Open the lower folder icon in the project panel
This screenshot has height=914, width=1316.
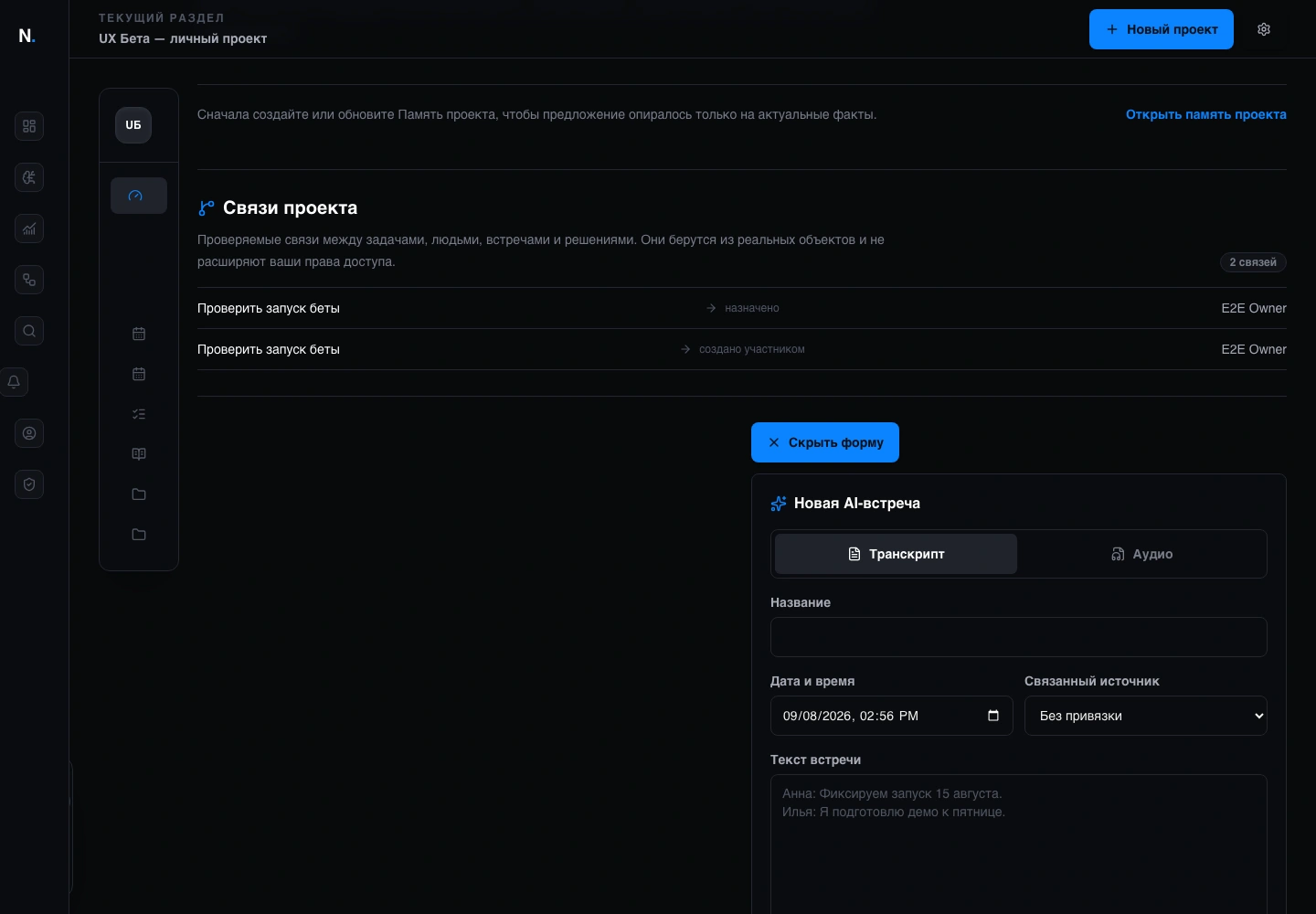tap(139, 535)
